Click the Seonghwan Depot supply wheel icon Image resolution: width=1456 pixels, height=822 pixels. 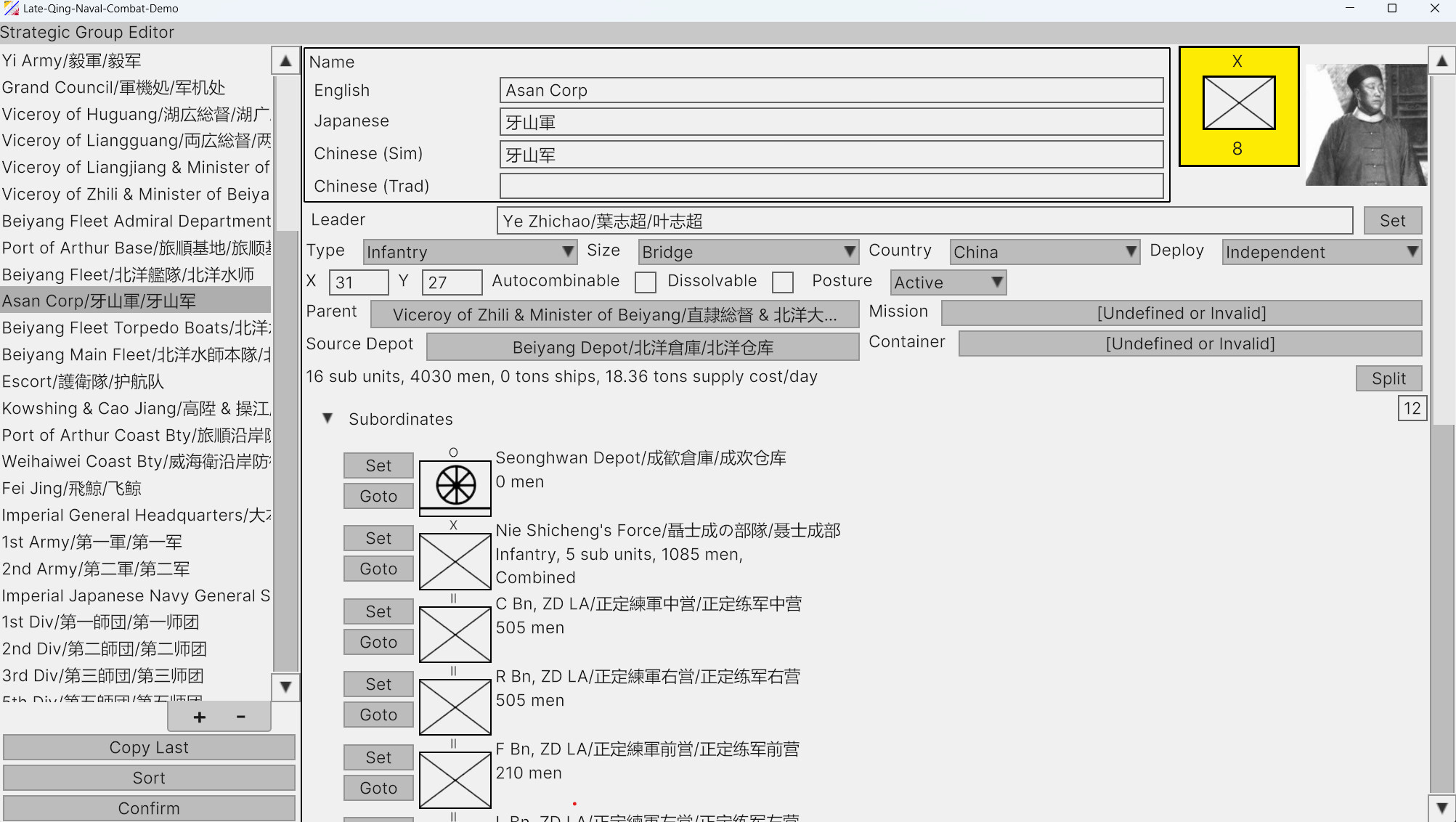(x=455, y=486)
